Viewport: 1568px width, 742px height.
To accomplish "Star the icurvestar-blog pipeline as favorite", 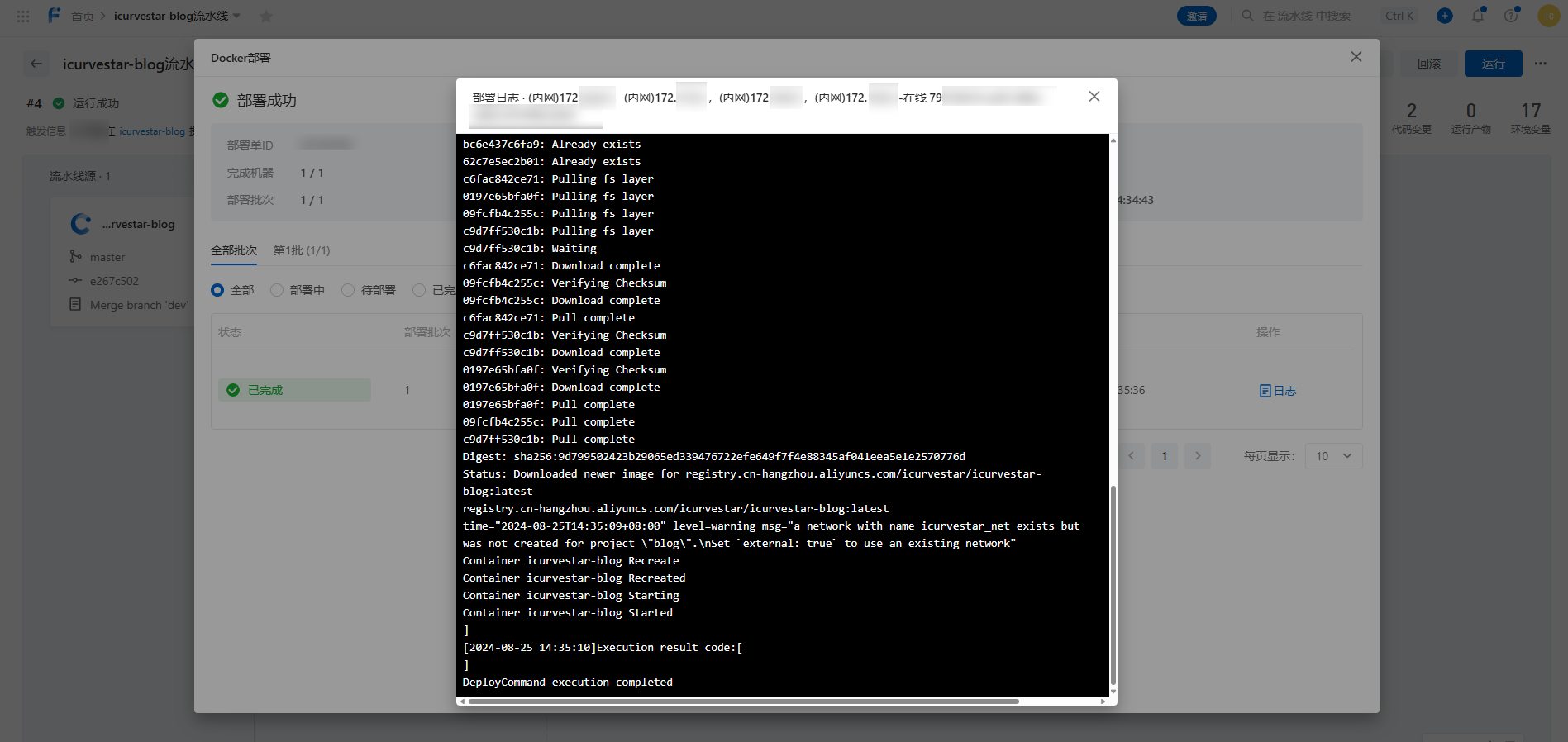I will pos(265,17).
